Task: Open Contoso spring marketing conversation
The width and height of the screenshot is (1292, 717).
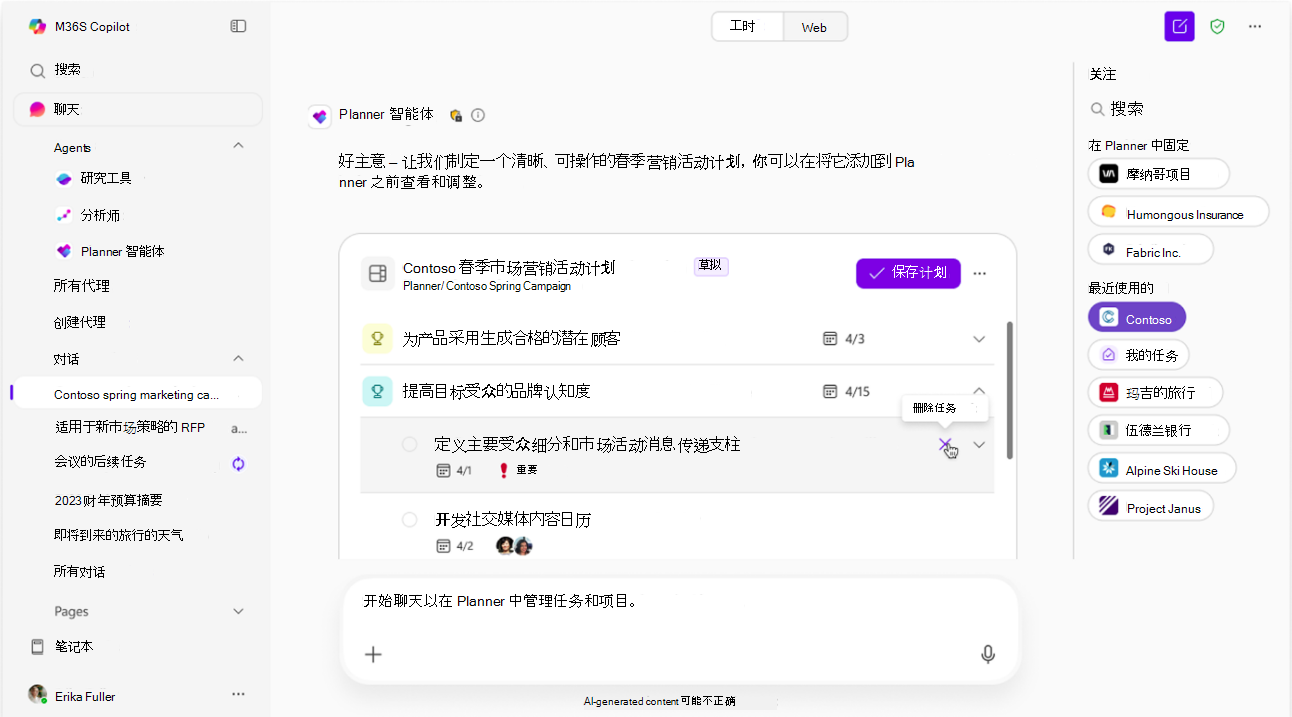Action: coord(136,394)
